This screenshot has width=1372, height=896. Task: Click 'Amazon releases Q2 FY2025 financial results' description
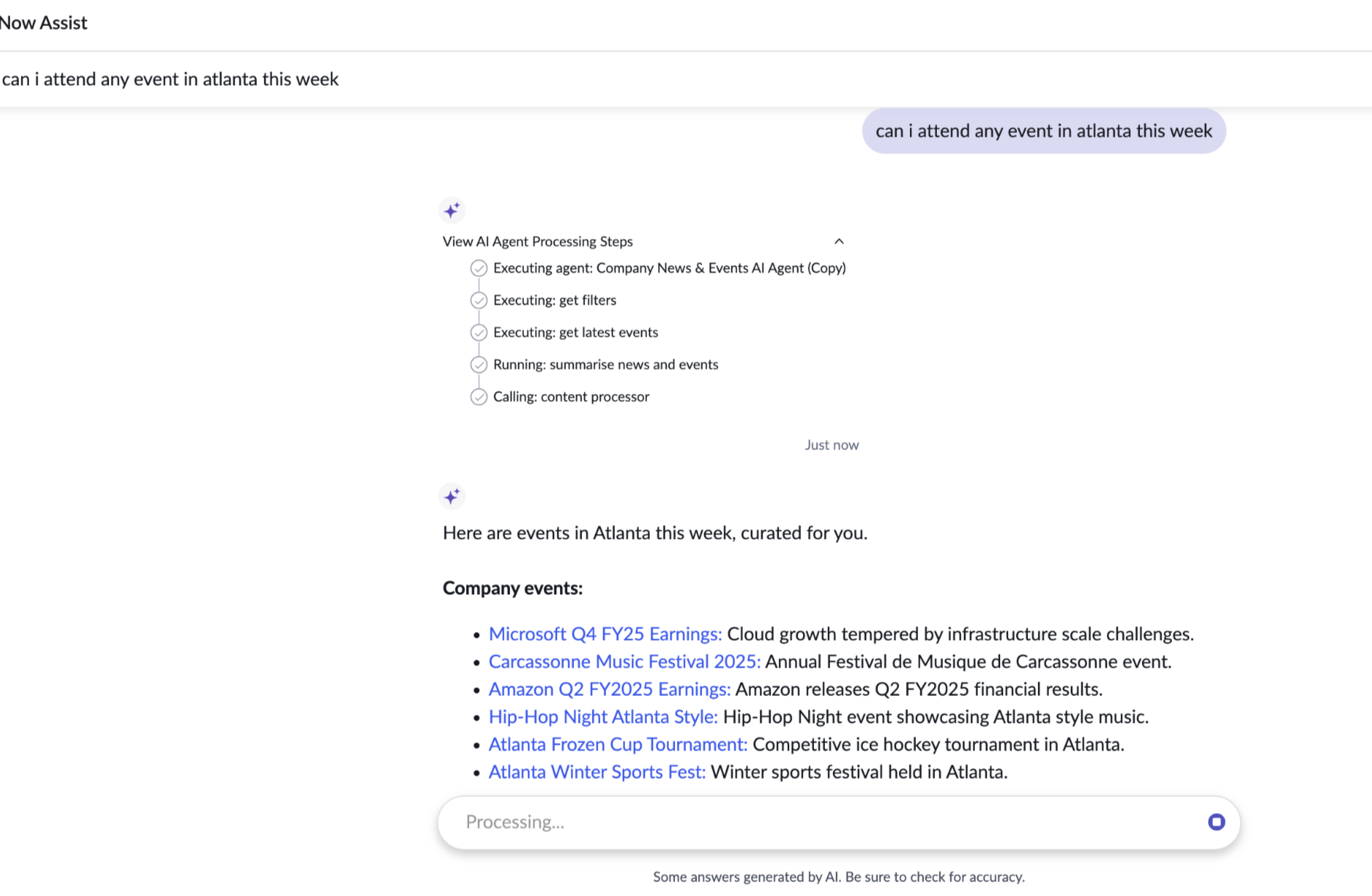pos(919,689)
